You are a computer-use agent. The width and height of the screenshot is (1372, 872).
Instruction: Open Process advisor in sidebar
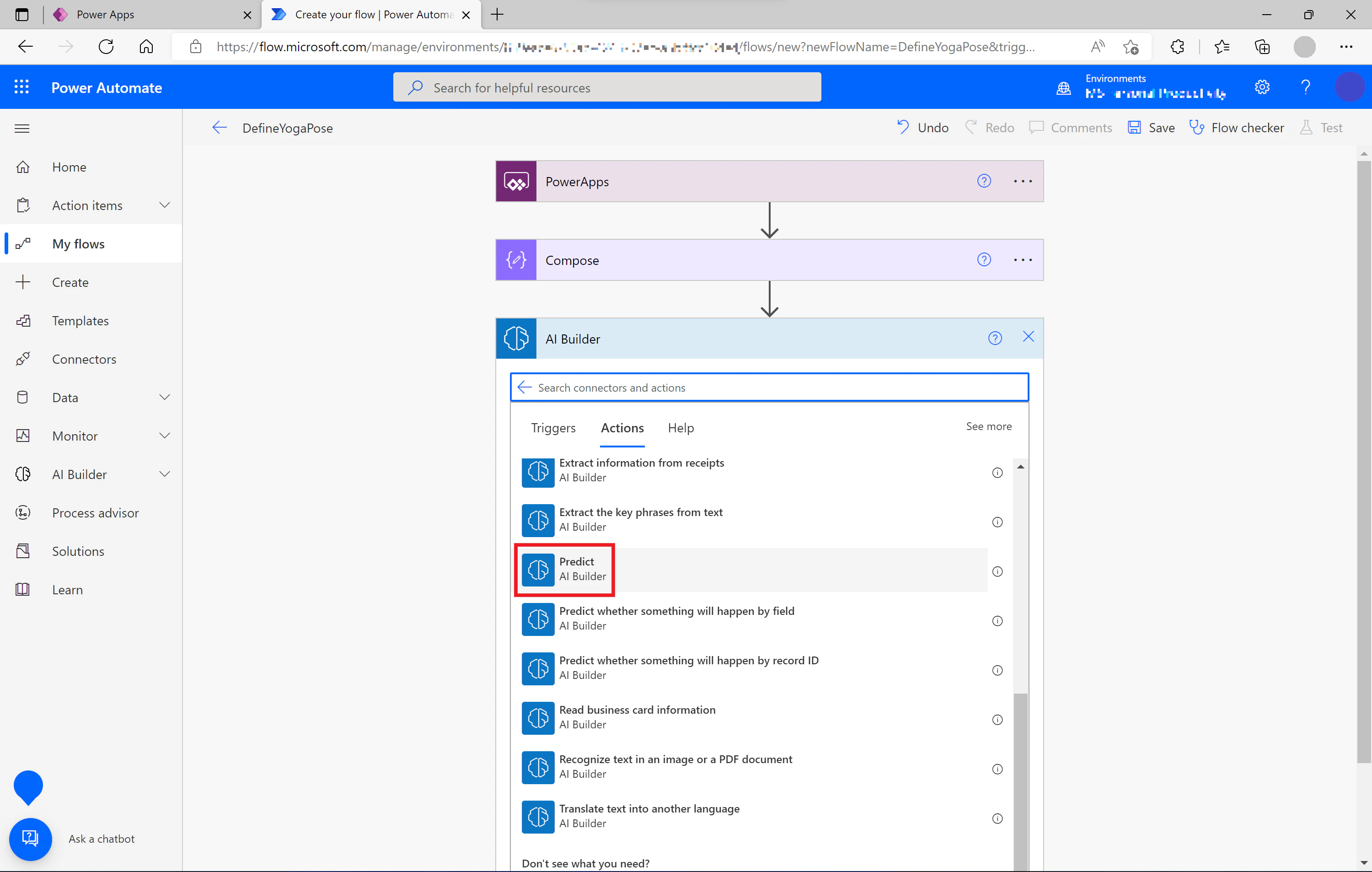click(x=91, y=512)
